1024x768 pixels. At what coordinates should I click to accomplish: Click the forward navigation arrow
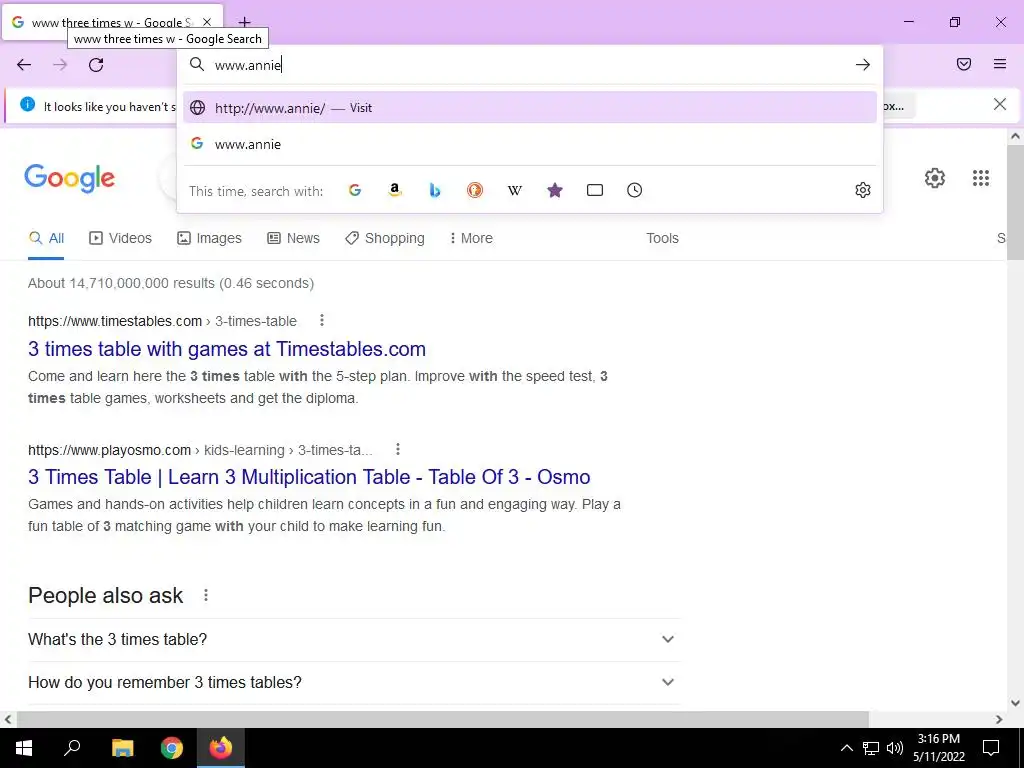click(60, 65)
